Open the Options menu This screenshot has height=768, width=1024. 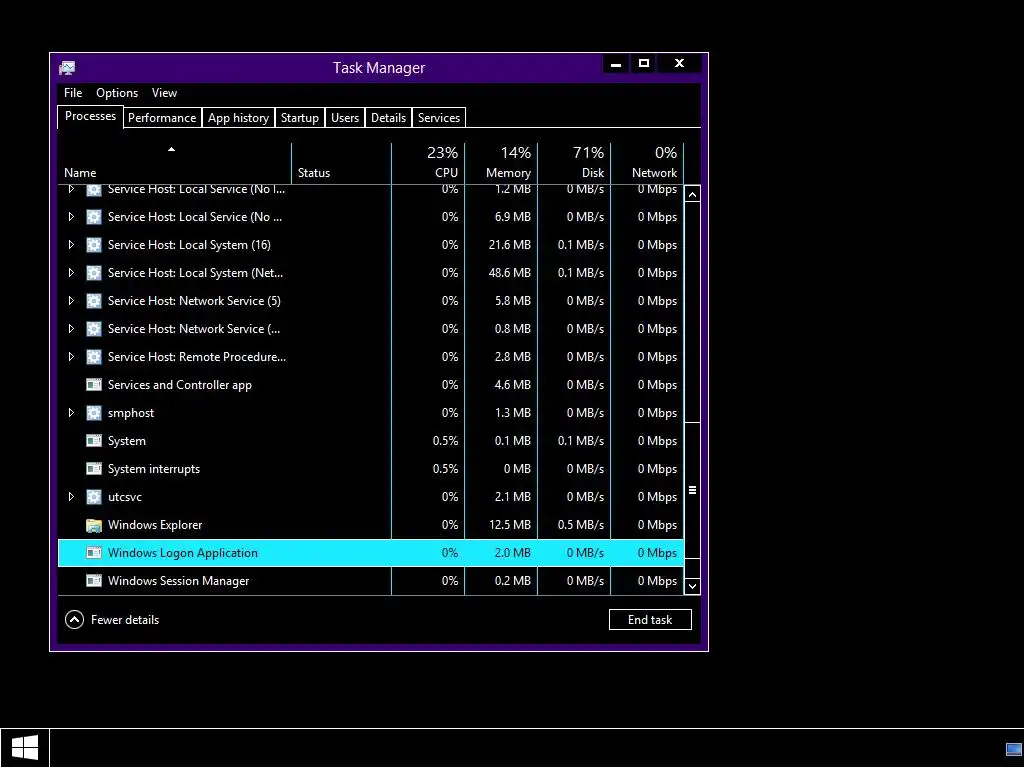117,93
